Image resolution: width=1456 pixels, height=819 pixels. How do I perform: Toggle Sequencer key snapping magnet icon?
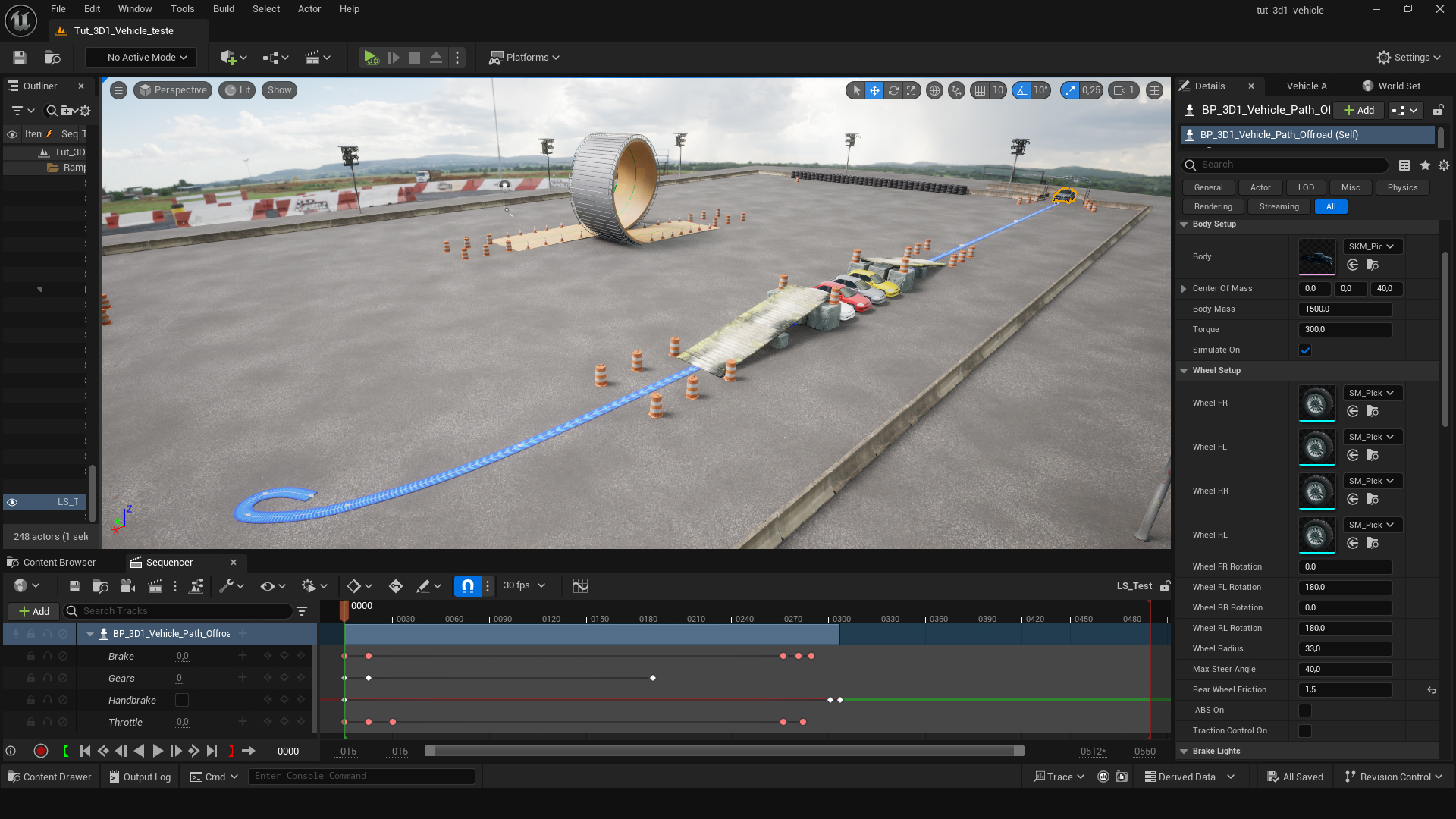click(x=468, y=586)
